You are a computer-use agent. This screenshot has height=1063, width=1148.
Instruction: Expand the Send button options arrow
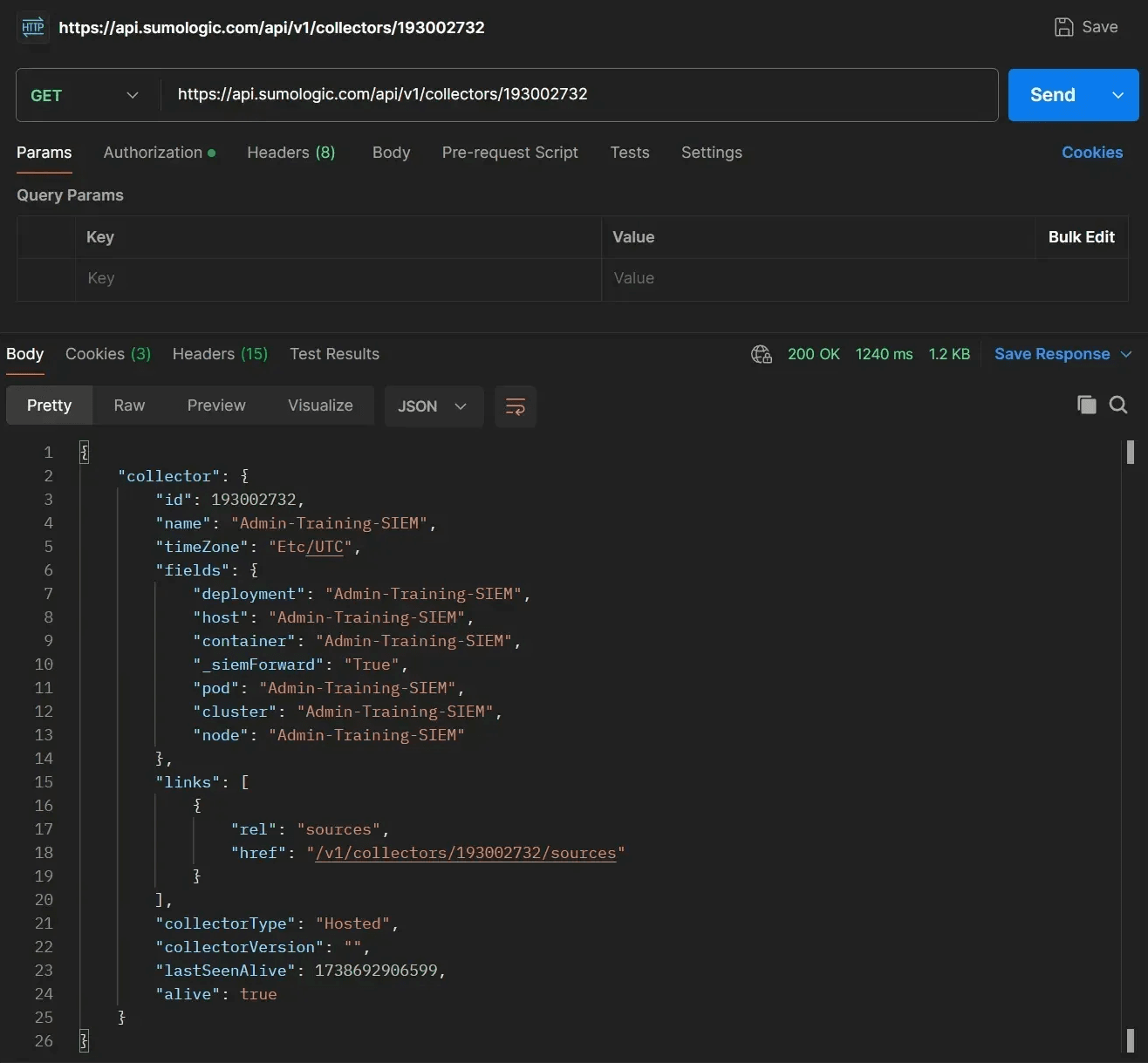click(1117, 95)
